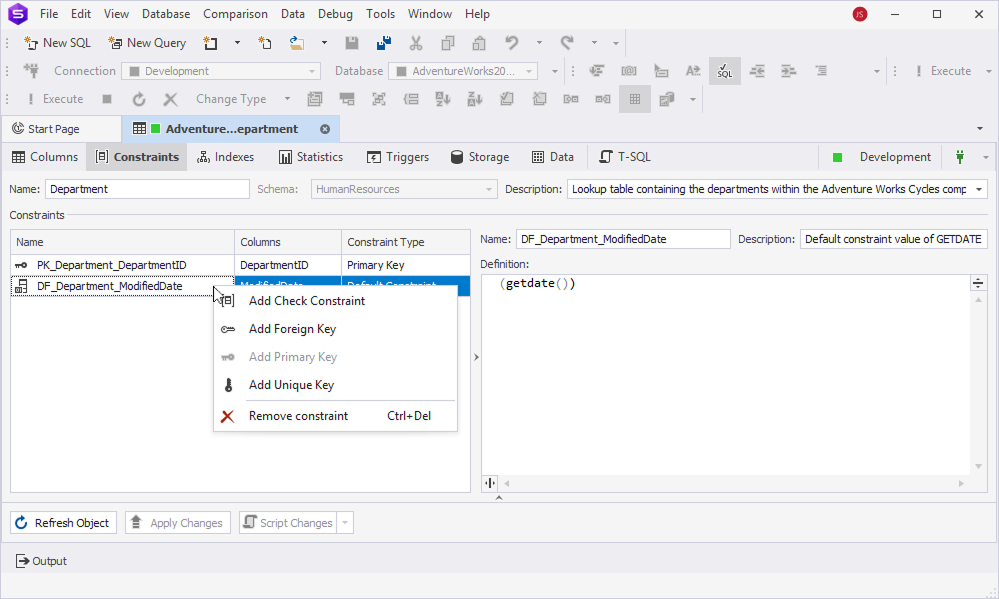
Task: Switch to the Data tab
Action: 553,157
